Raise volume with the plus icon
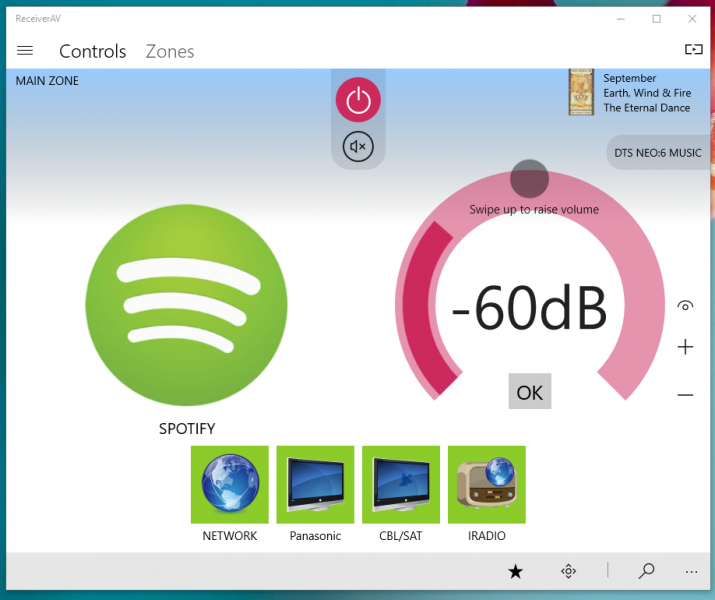This screenshot has height=600, width=715. coord(685,347)
